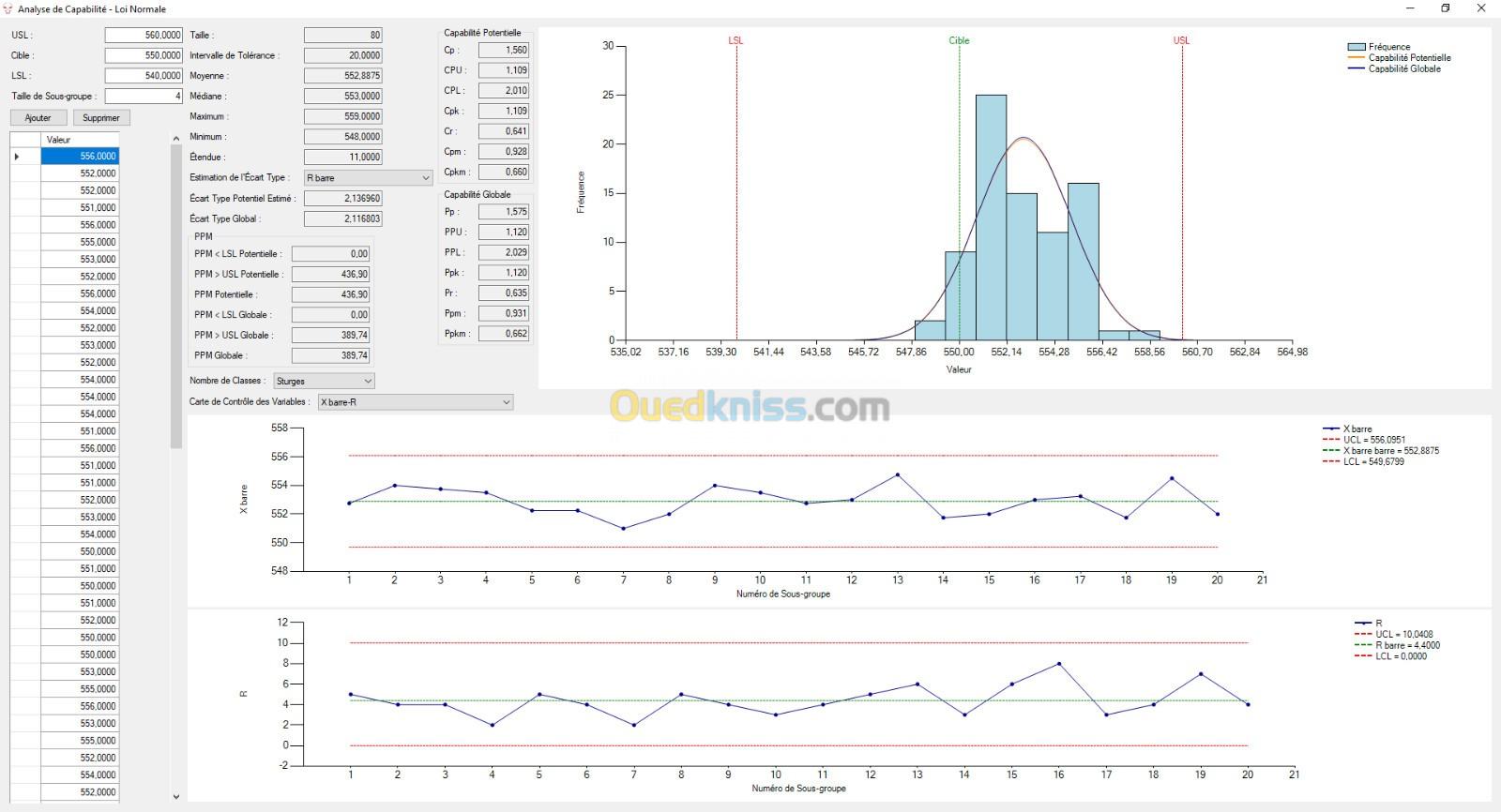The width and height of the screenshot is (1501, 812).
Task: Select the 559,0000 Maximum label text
Action: click(x=362, y=117)
